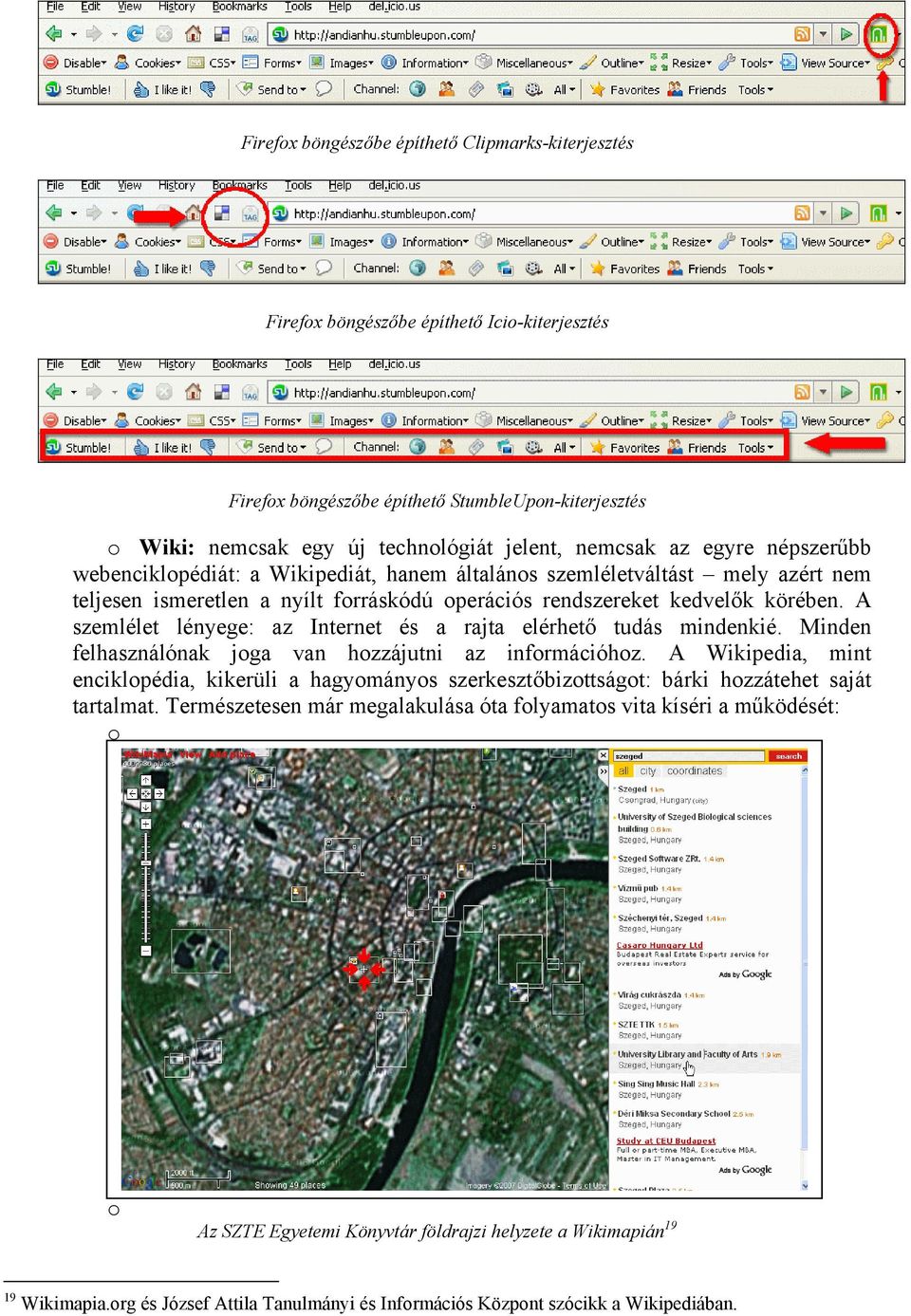911x1316 pixels.
Task: Click the Back arrow in the Clipmarks screenshot
Action: point(54,34)
